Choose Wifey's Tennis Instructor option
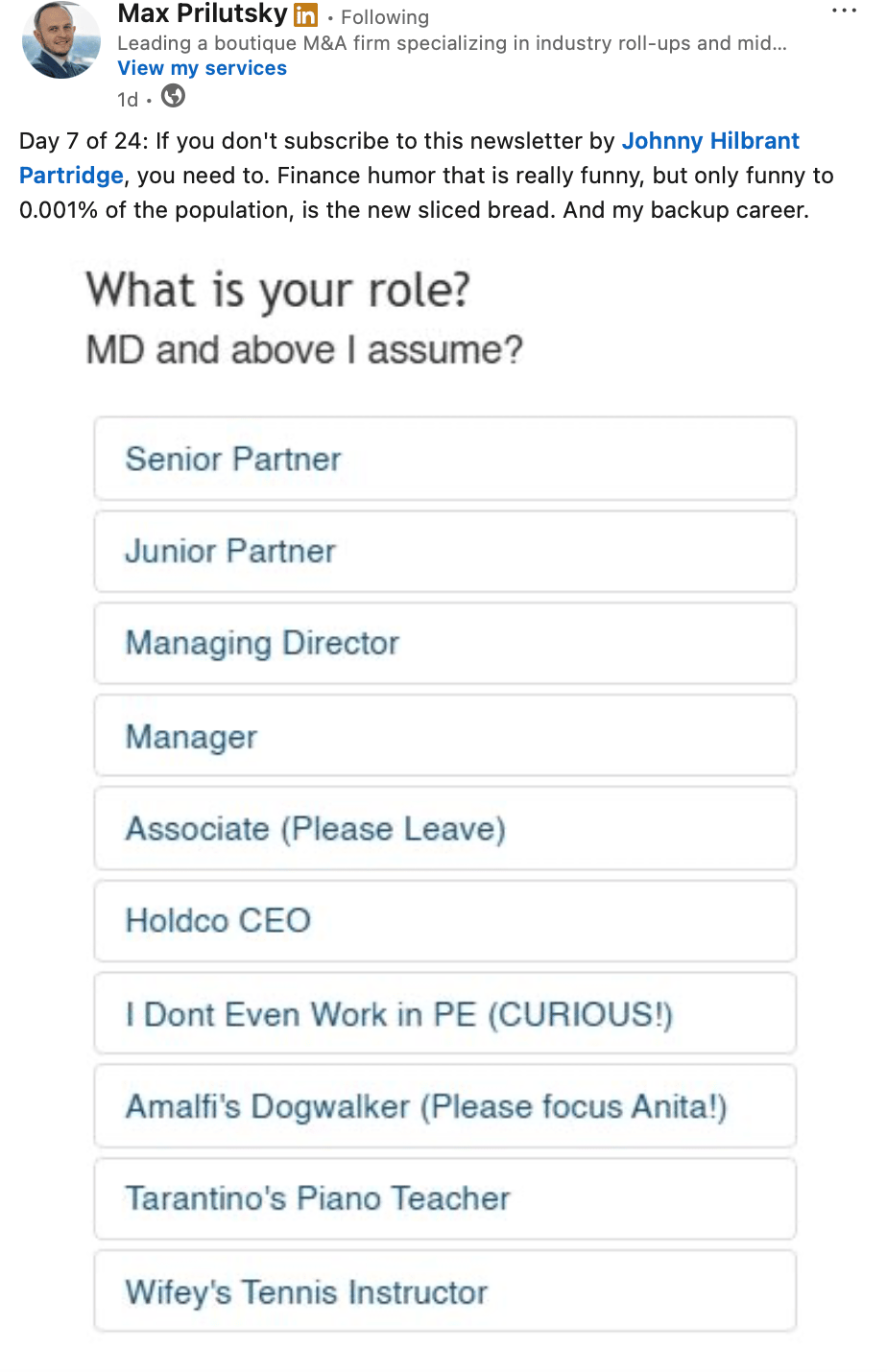This screenshot has width=887, height=1372. click(444, 1291)
